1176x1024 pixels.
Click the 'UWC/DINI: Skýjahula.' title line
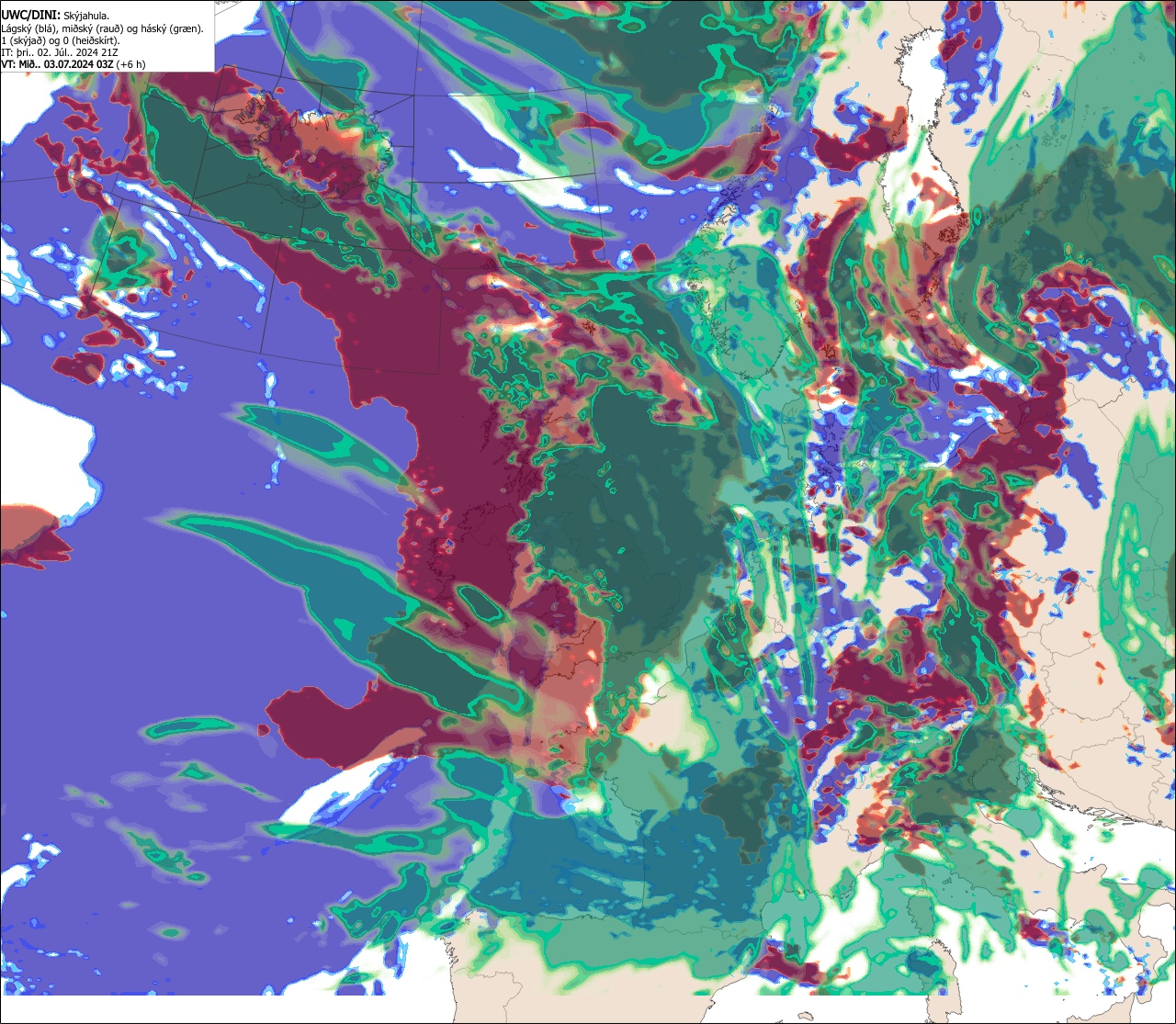[x=56, y=16]
